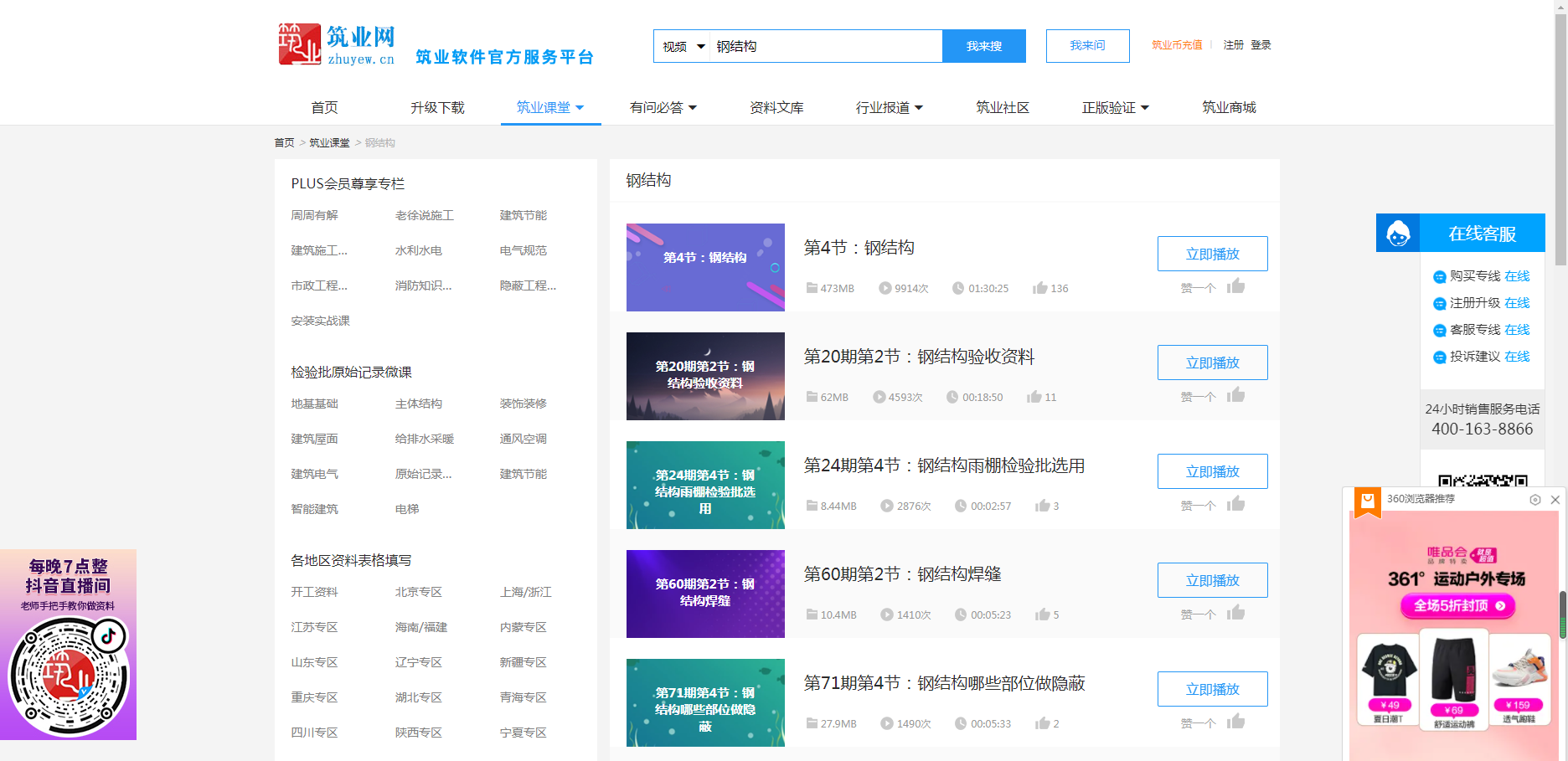Click 赞一个 for 第4节：钢结构
Image resolution: width=1568 pixels, height=761 pixels.
point(1198,288)
